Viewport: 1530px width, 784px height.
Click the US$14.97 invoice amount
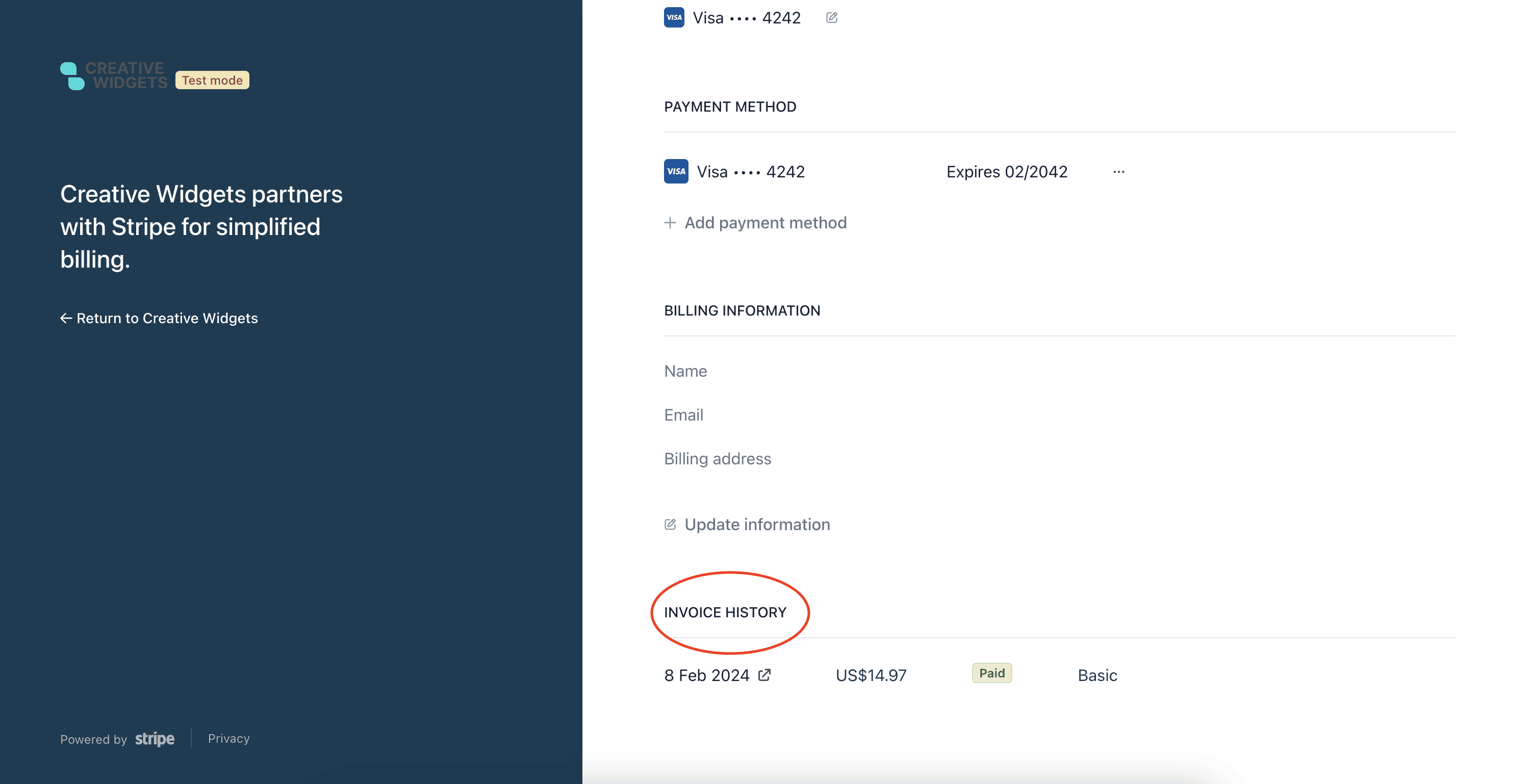871,675
